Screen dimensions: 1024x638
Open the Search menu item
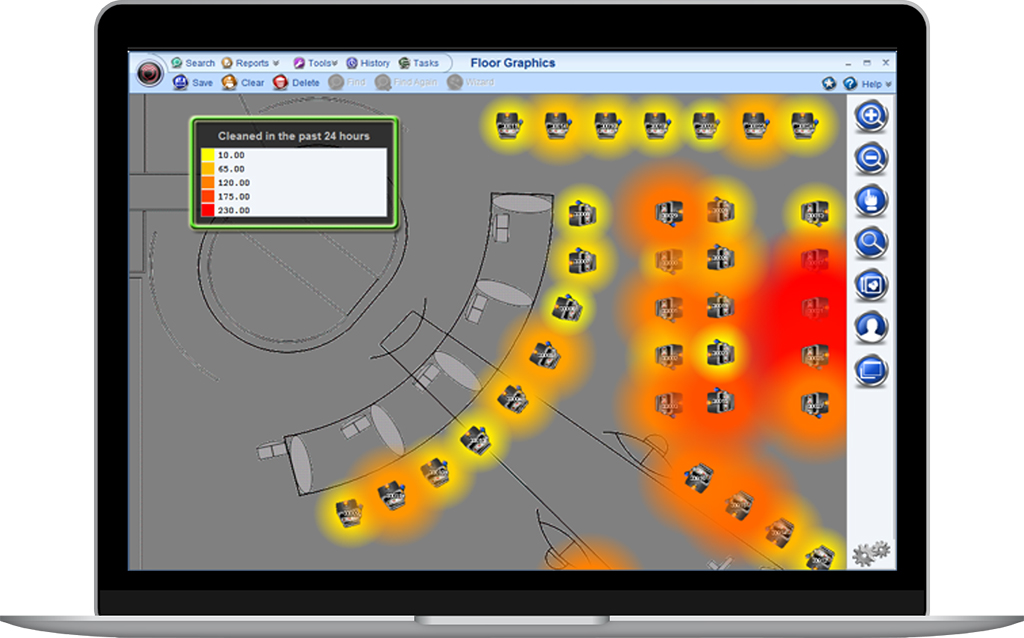coord(193,63)
